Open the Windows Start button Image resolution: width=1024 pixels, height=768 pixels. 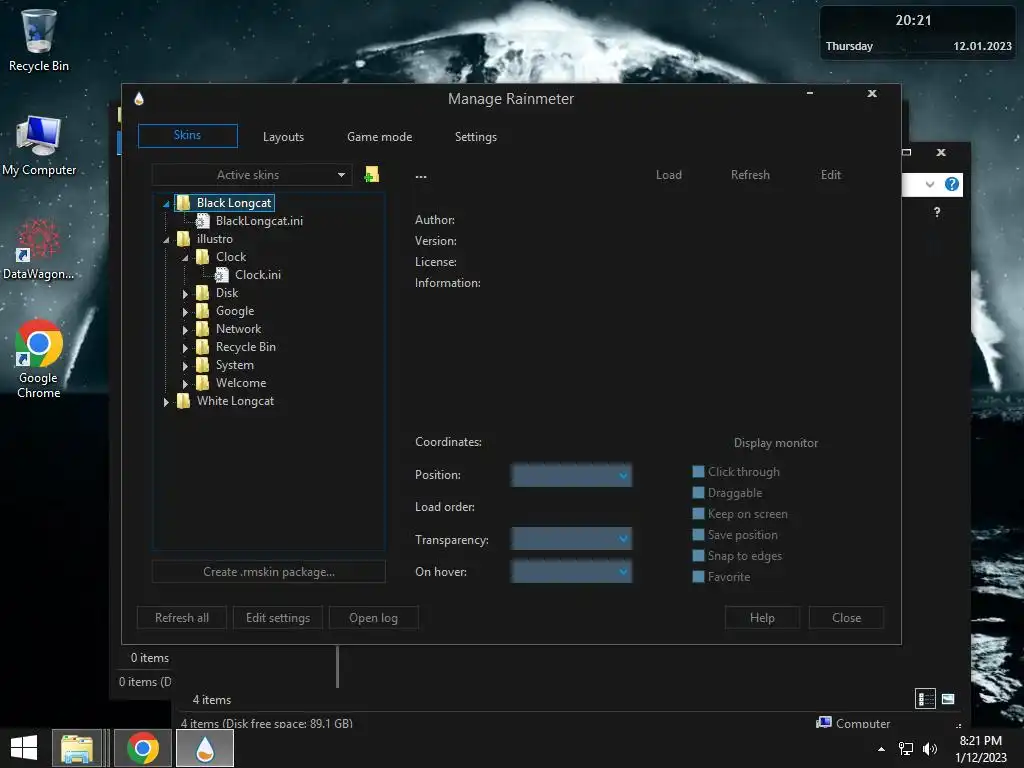tap(24, 748)
